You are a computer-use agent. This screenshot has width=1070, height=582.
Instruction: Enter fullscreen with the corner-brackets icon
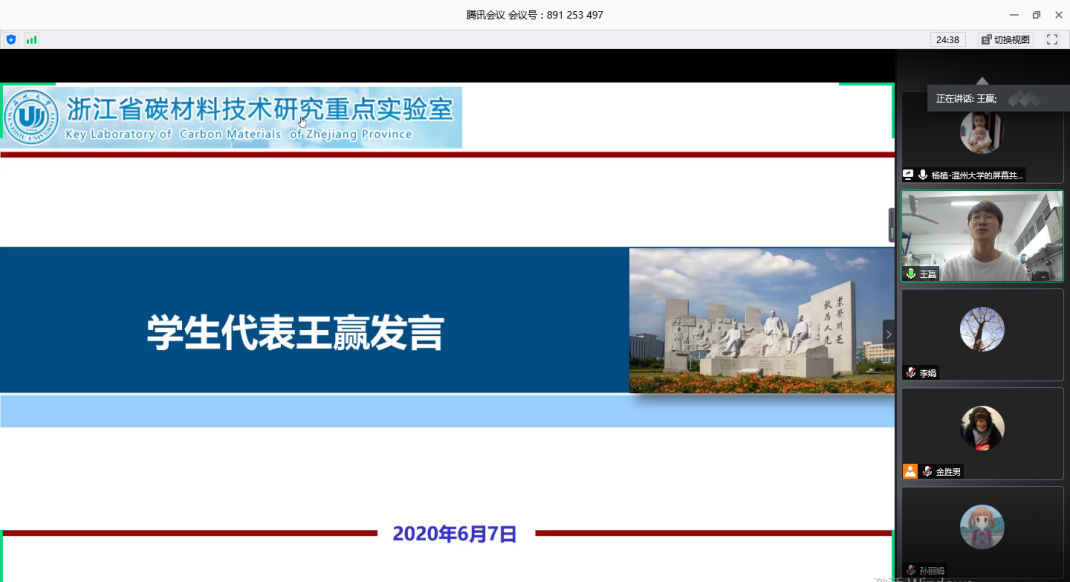click(x=1051, y=40)
